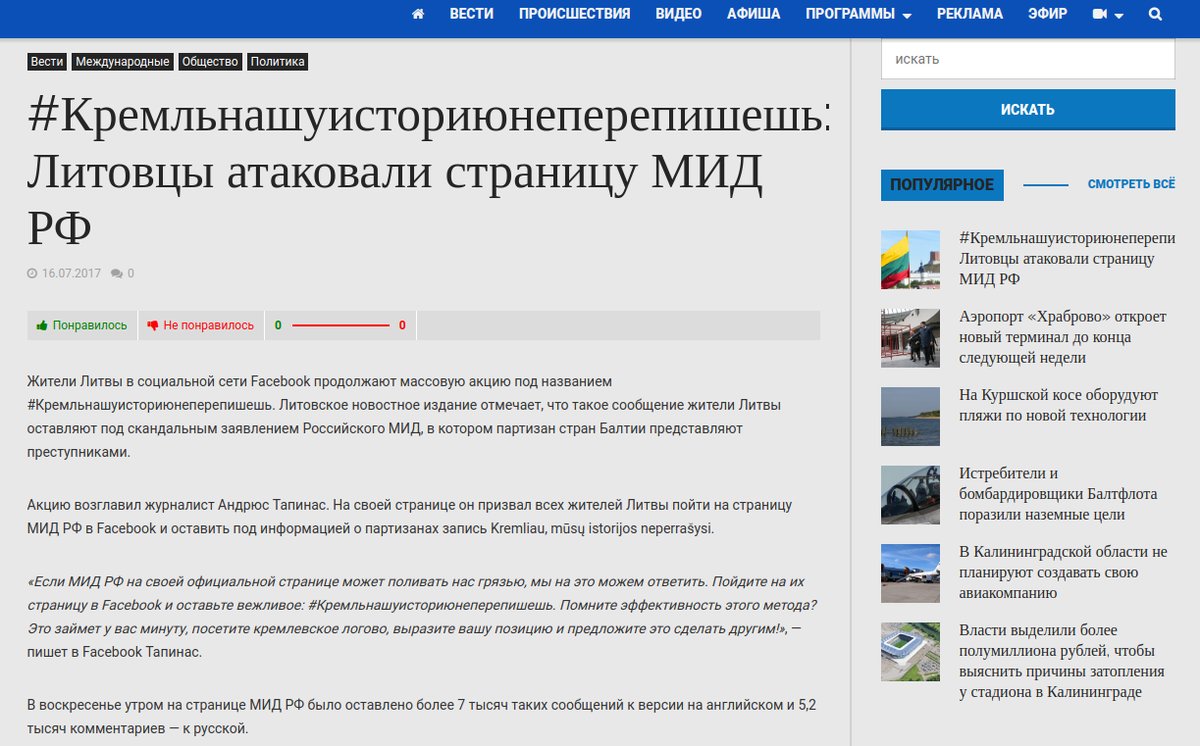Viewport: 1200px width, 746px height.
Task: Open article about Калининградской области авиакомпанию
Action: click(x=1063, y=572)
